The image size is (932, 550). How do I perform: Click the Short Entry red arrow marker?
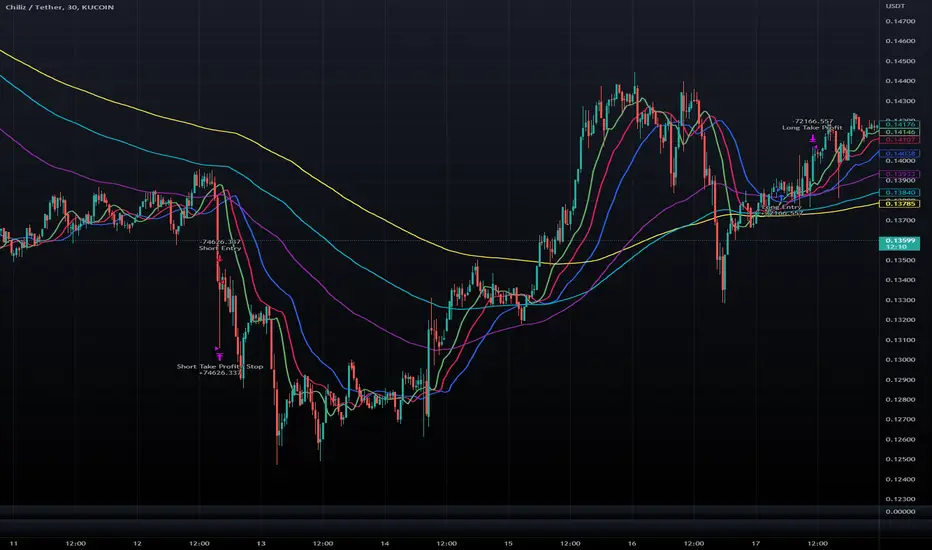coord(219,258)
